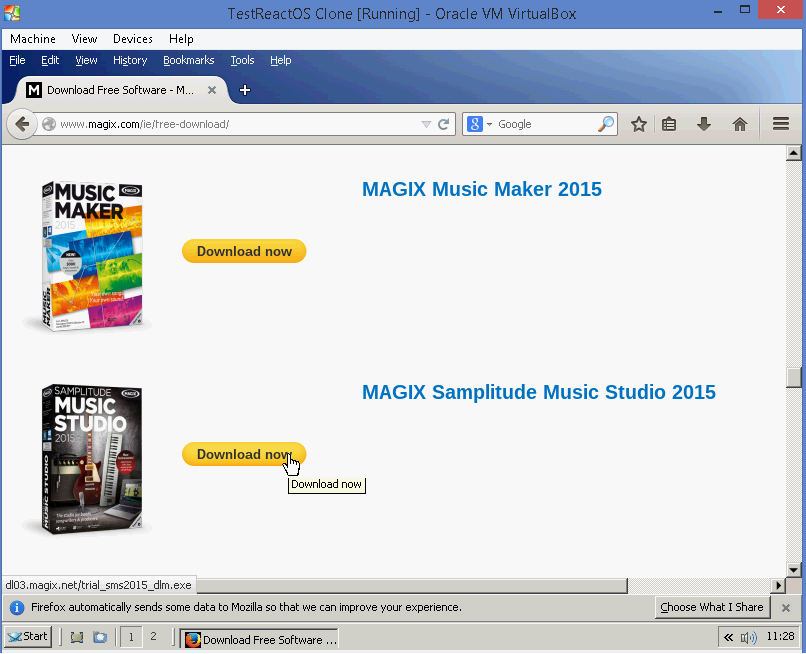Open the VirtualBox Help menu
This screenshot has height=654, width=806.
point(181,39)
